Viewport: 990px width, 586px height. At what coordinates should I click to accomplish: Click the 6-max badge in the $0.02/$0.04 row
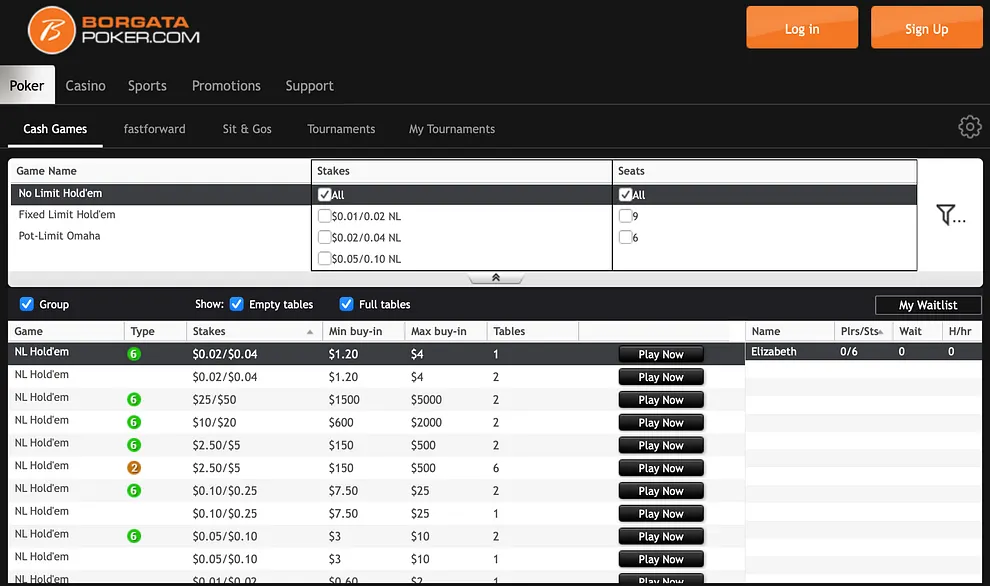pyautogui.click(x=134, y=354)
